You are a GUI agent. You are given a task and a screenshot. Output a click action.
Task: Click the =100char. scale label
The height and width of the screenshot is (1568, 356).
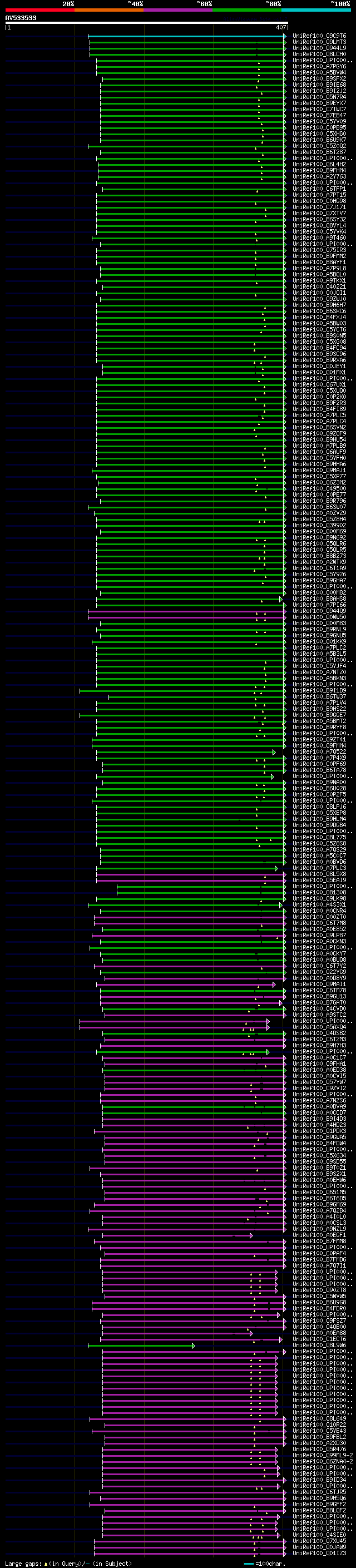[x=270, y=1563]
